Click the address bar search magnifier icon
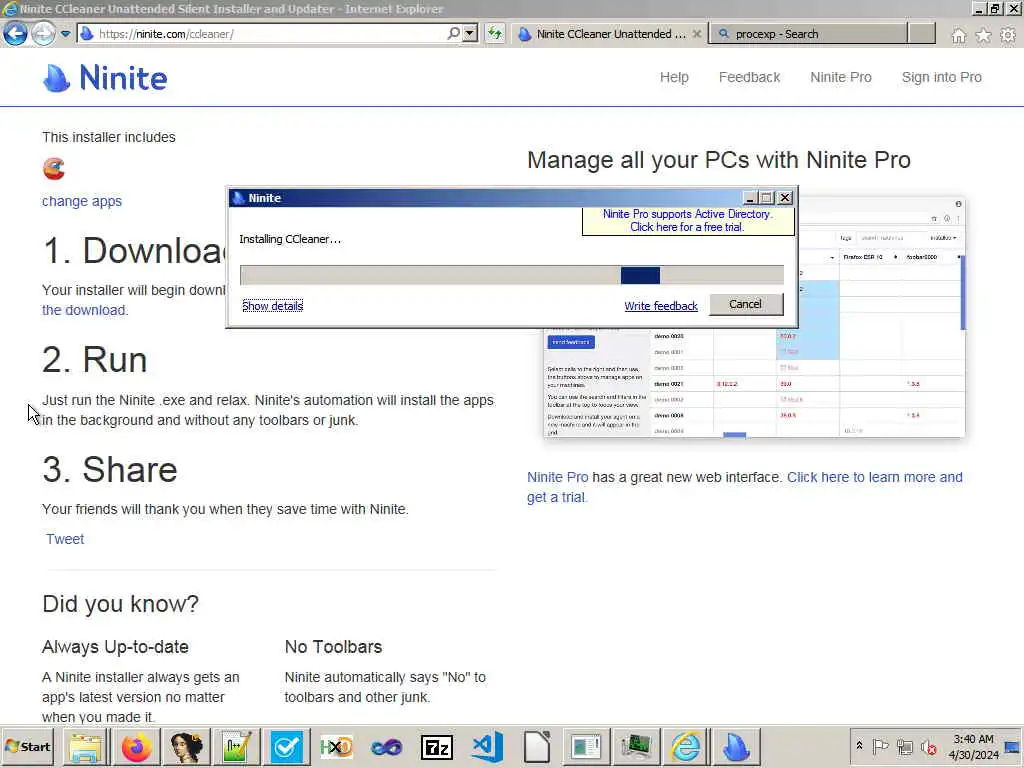This screenshot has width=1024, height=768. click(453, 33)
